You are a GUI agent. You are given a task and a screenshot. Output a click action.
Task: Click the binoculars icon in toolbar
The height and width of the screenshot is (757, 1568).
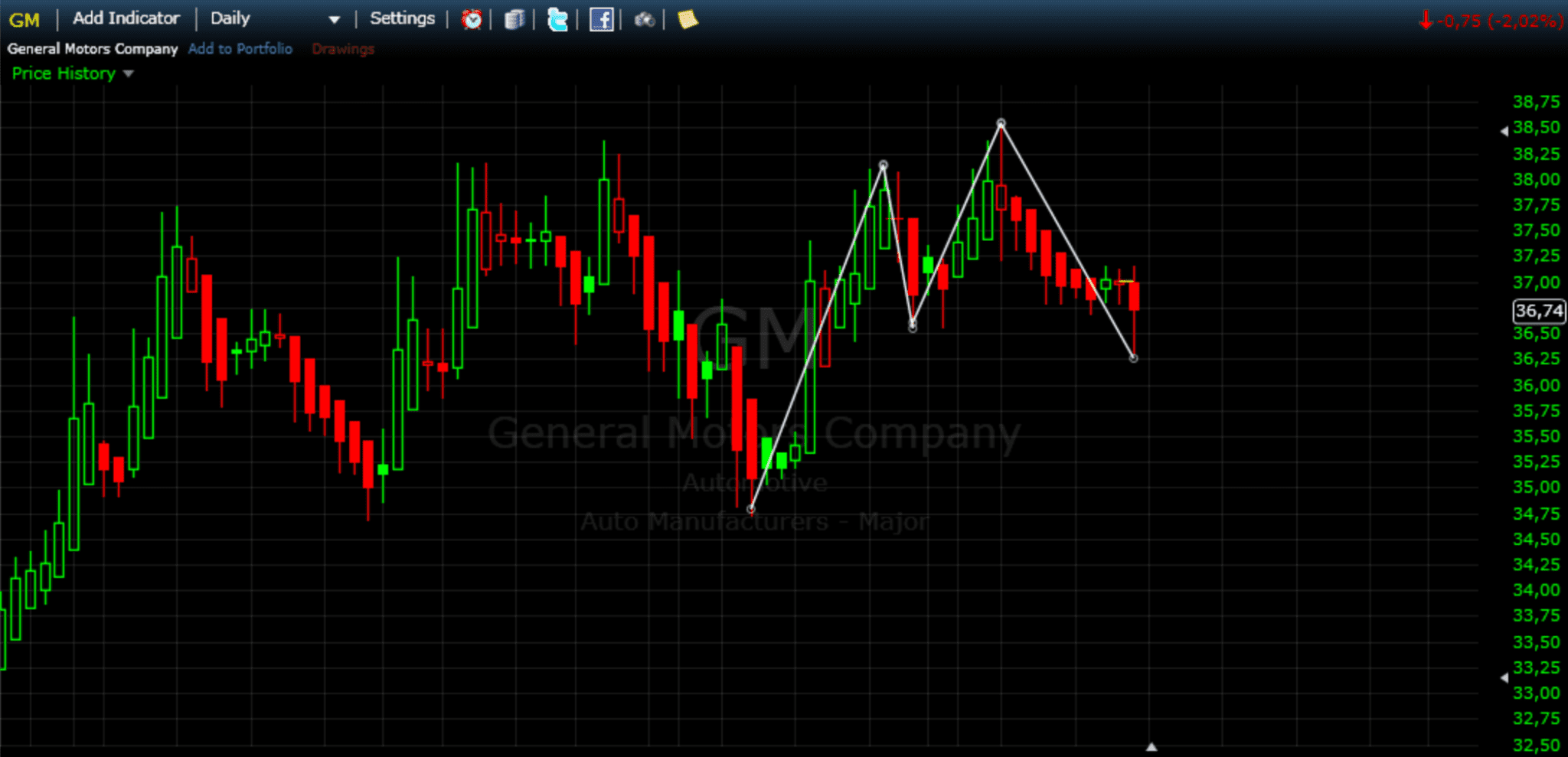pos(645,20)
